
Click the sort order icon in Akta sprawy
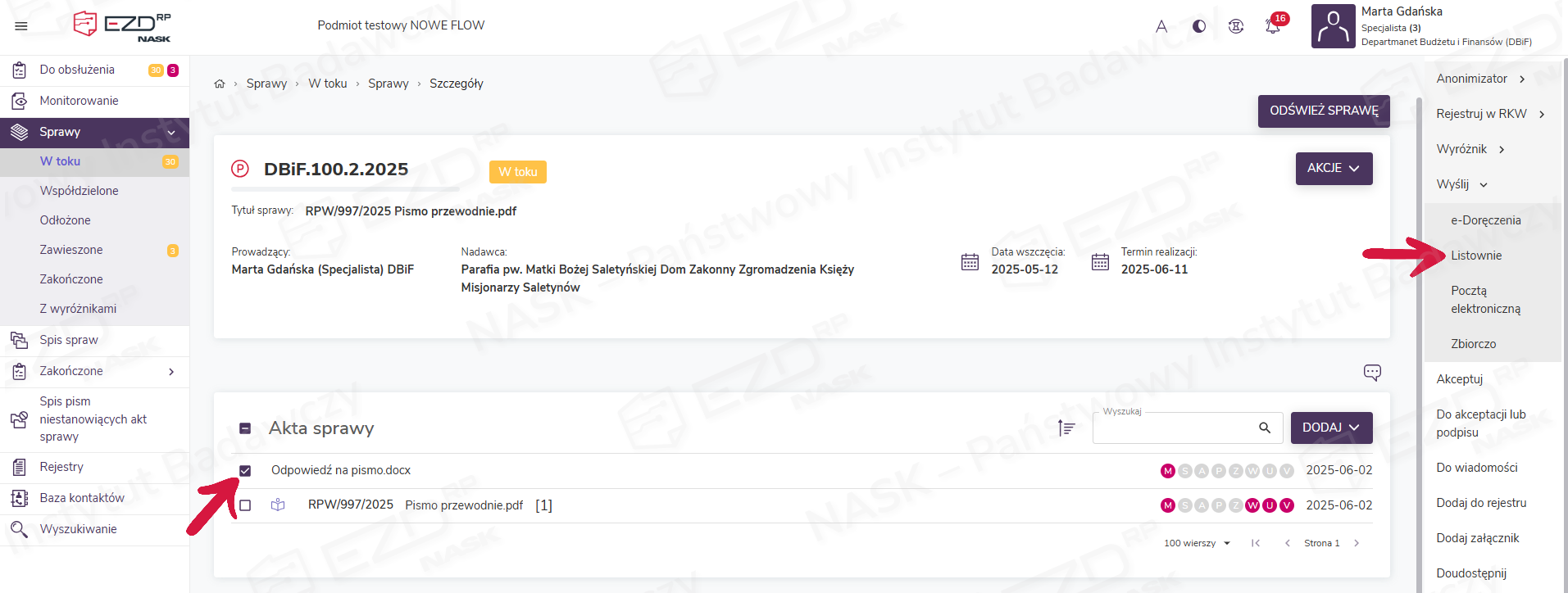[x=1066, y=428]
